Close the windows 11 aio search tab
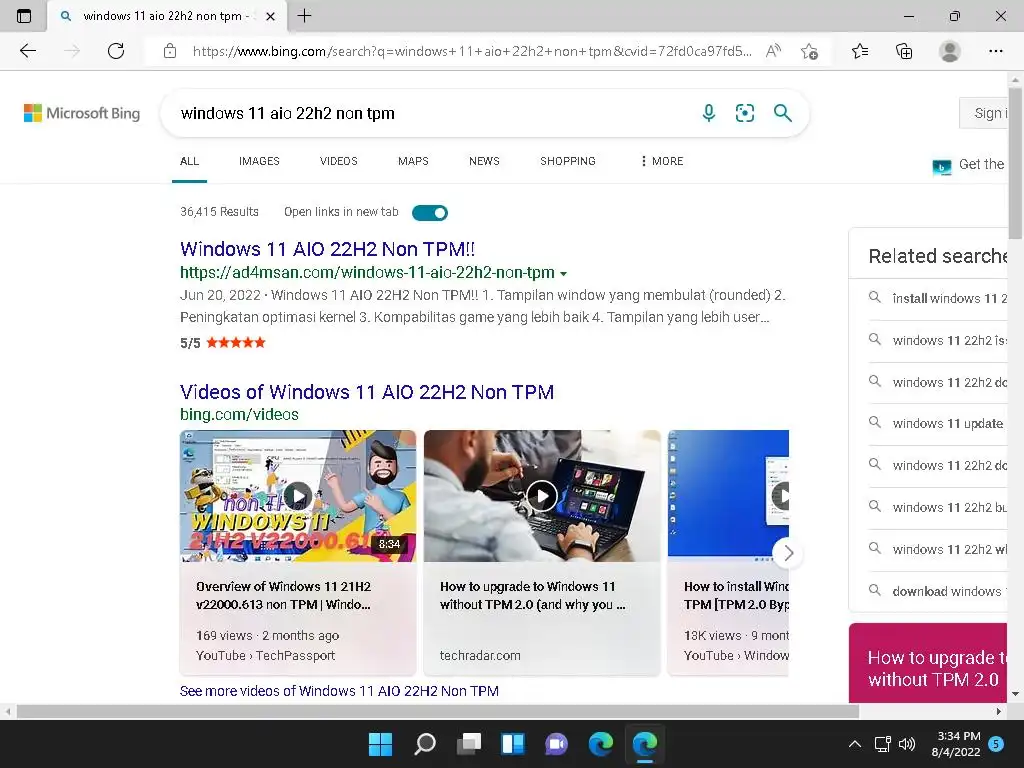Image resolution: width=1024 pixels, height=768 pixels. click(270, 16)
